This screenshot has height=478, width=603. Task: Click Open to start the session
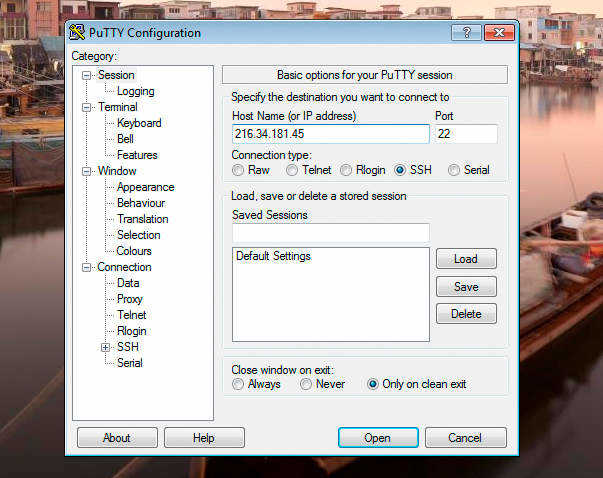[x=378, y=438]
